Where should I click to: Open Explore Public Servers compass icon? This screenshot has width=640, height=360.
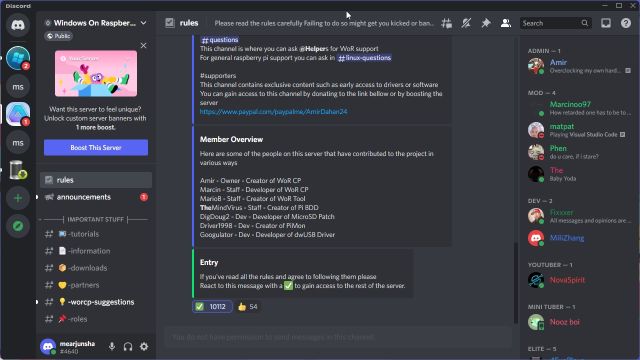18,226
